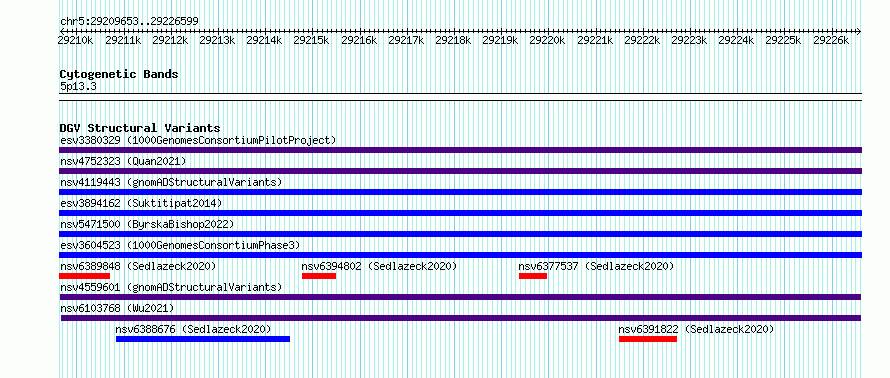Open the esv3380329 (1000GenomesConsortiumPilotProject) label
This screenshot has width=890, height=378.
[198, 140]
